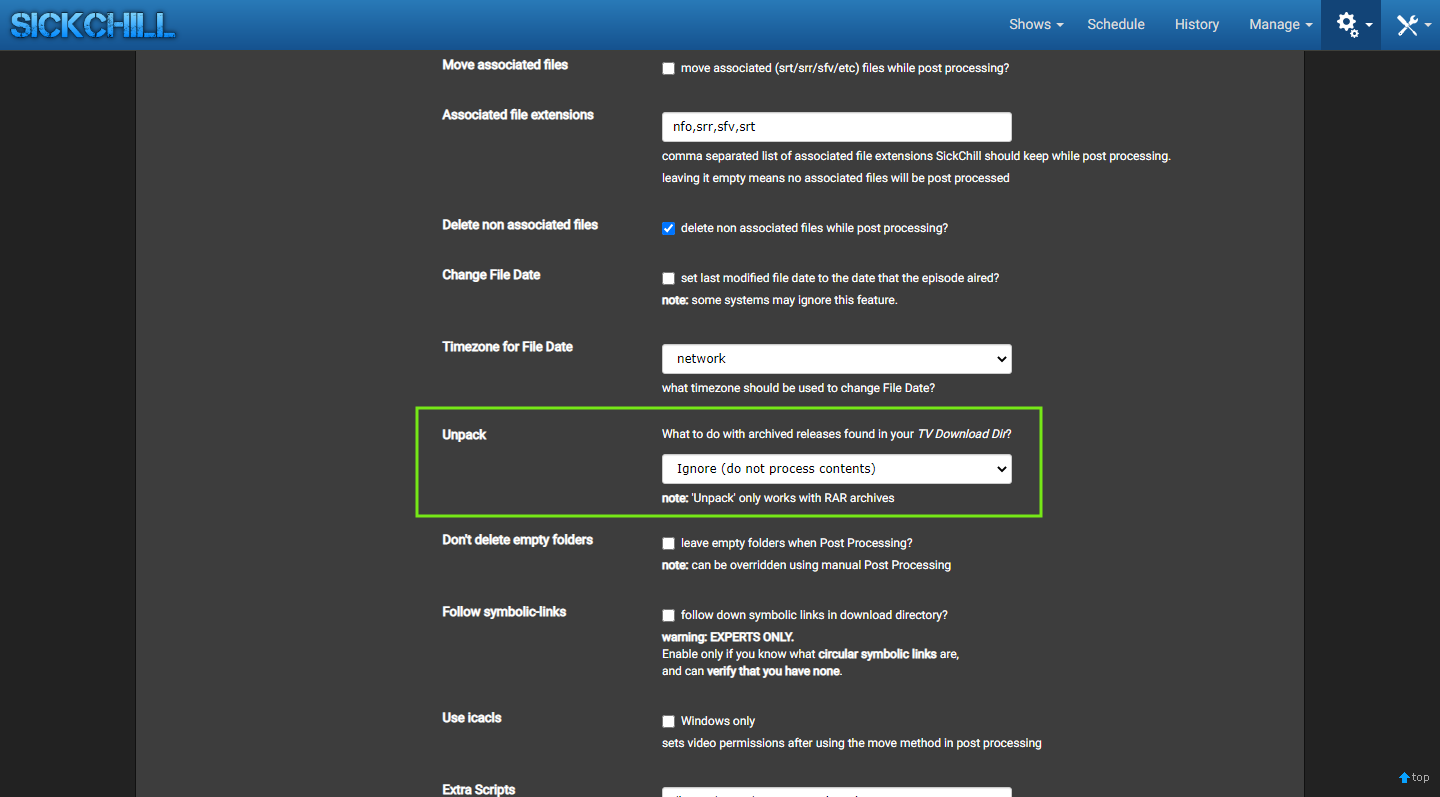Open the History page
This screenshot has width=1440, height=797.
click(1197, 25)
